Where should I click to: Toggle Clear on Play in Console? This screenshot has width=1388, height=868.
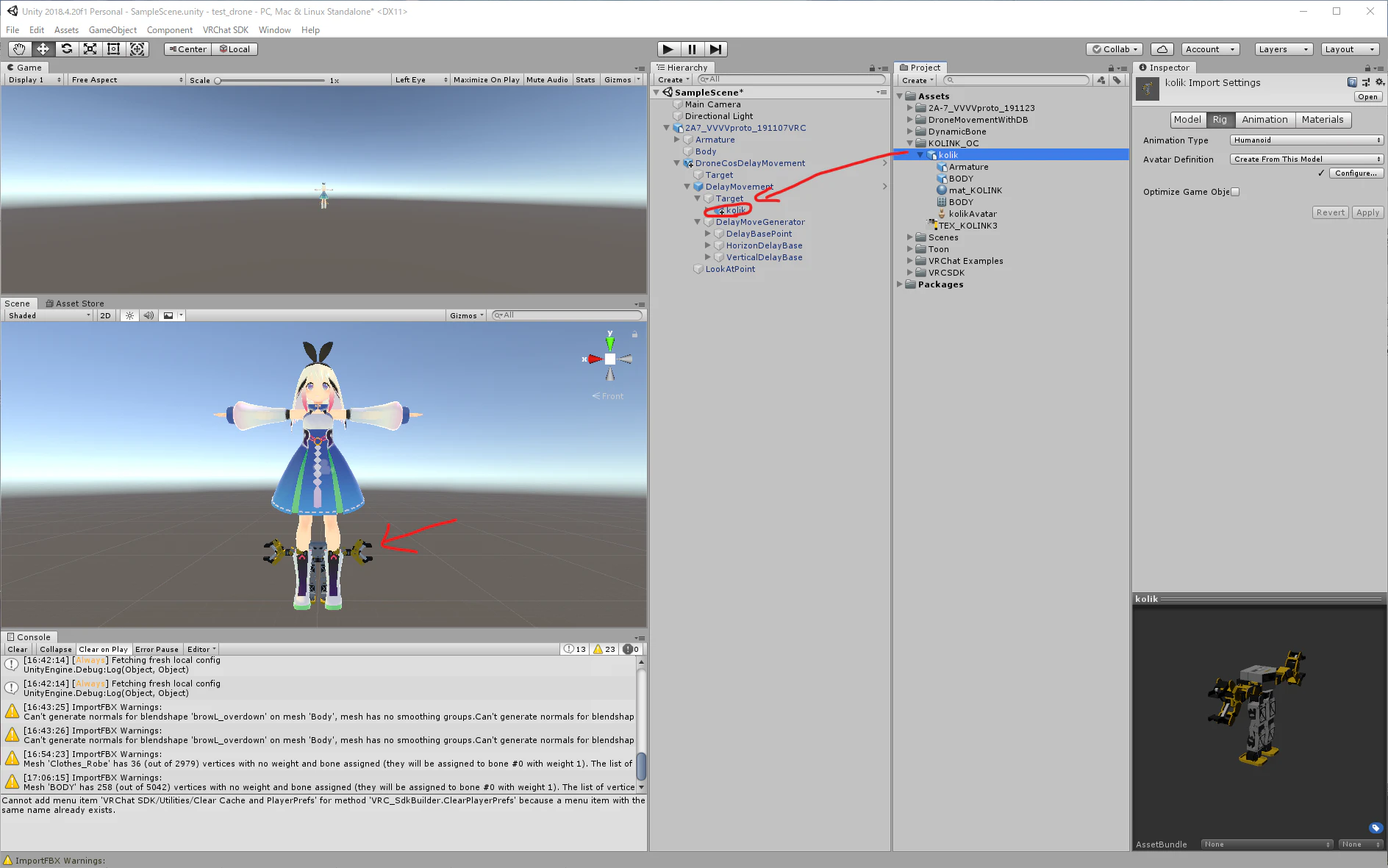click(103, 649)
